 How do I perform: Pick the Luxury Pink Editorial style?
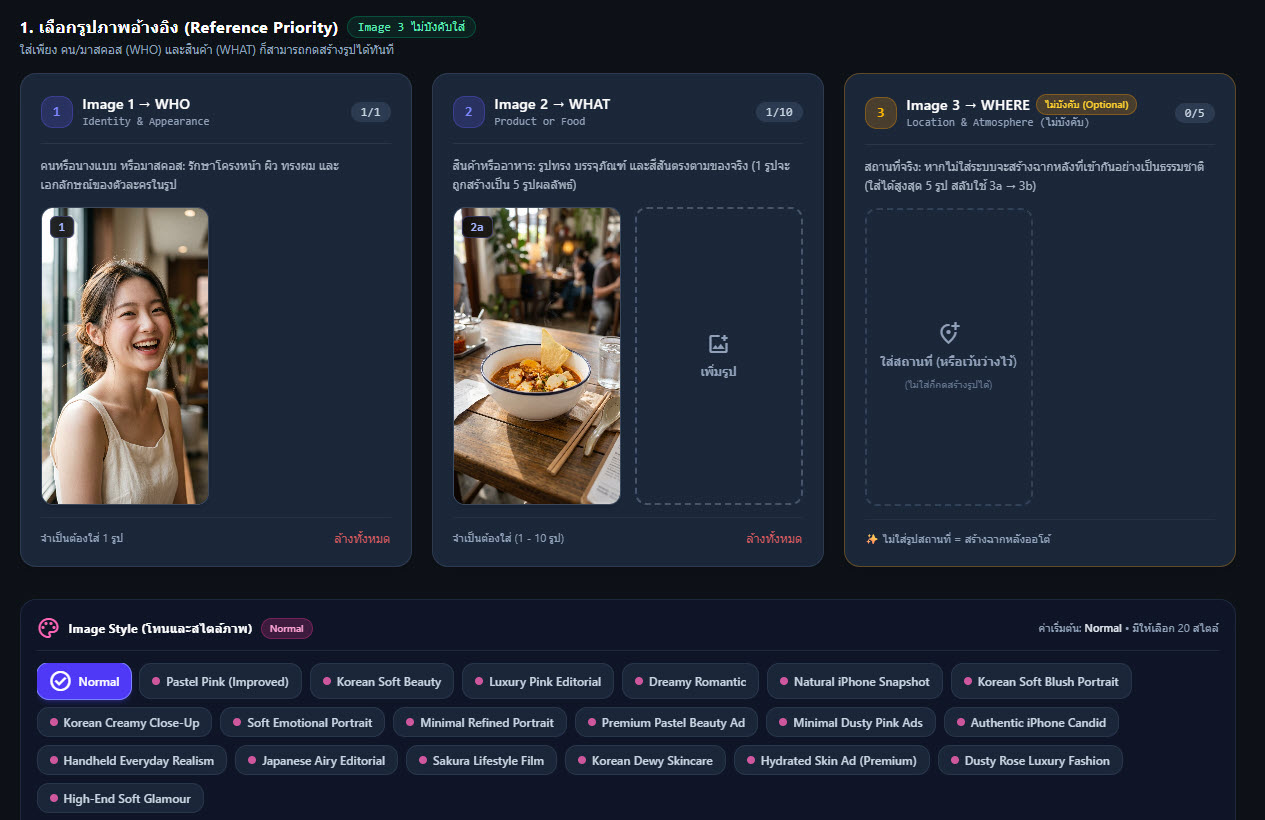coord(538,681)
